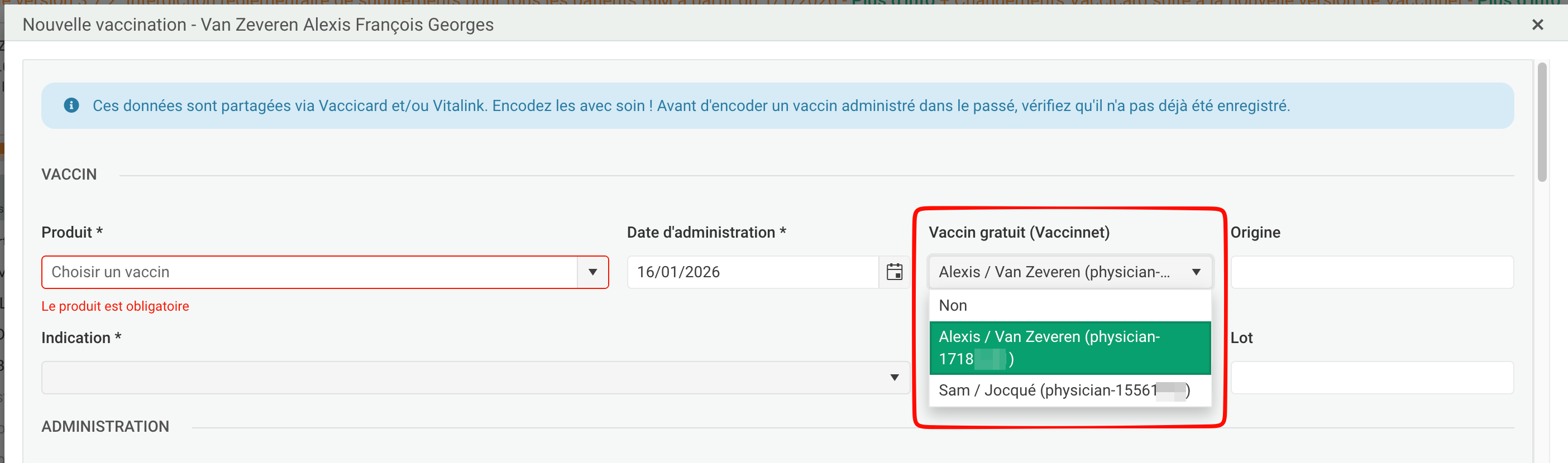The image size is (1568, 463).
Task: Click the Indication dropdown arrow
Action: click(893, 377)
